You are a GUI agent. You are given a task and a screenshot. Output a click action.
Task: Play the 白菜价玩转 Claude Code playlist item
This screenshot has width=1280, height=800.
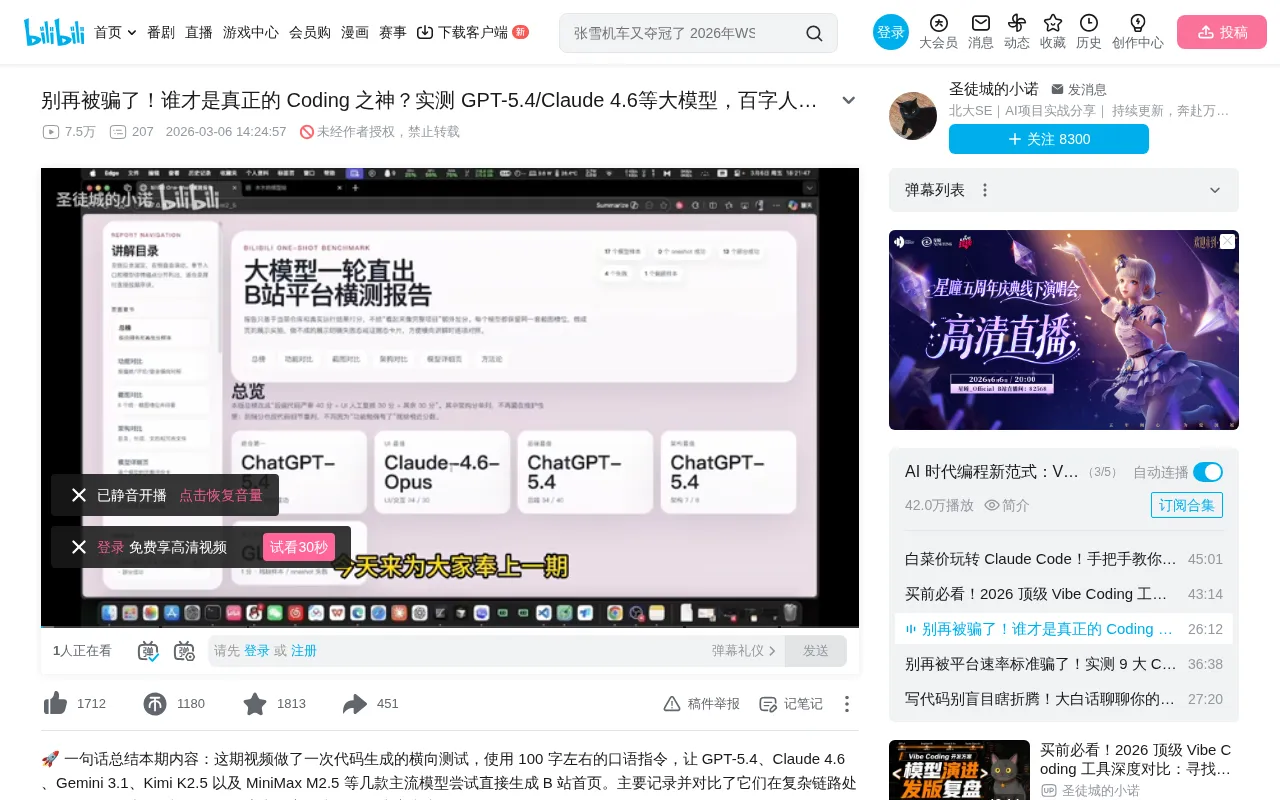coord(1064,559)
